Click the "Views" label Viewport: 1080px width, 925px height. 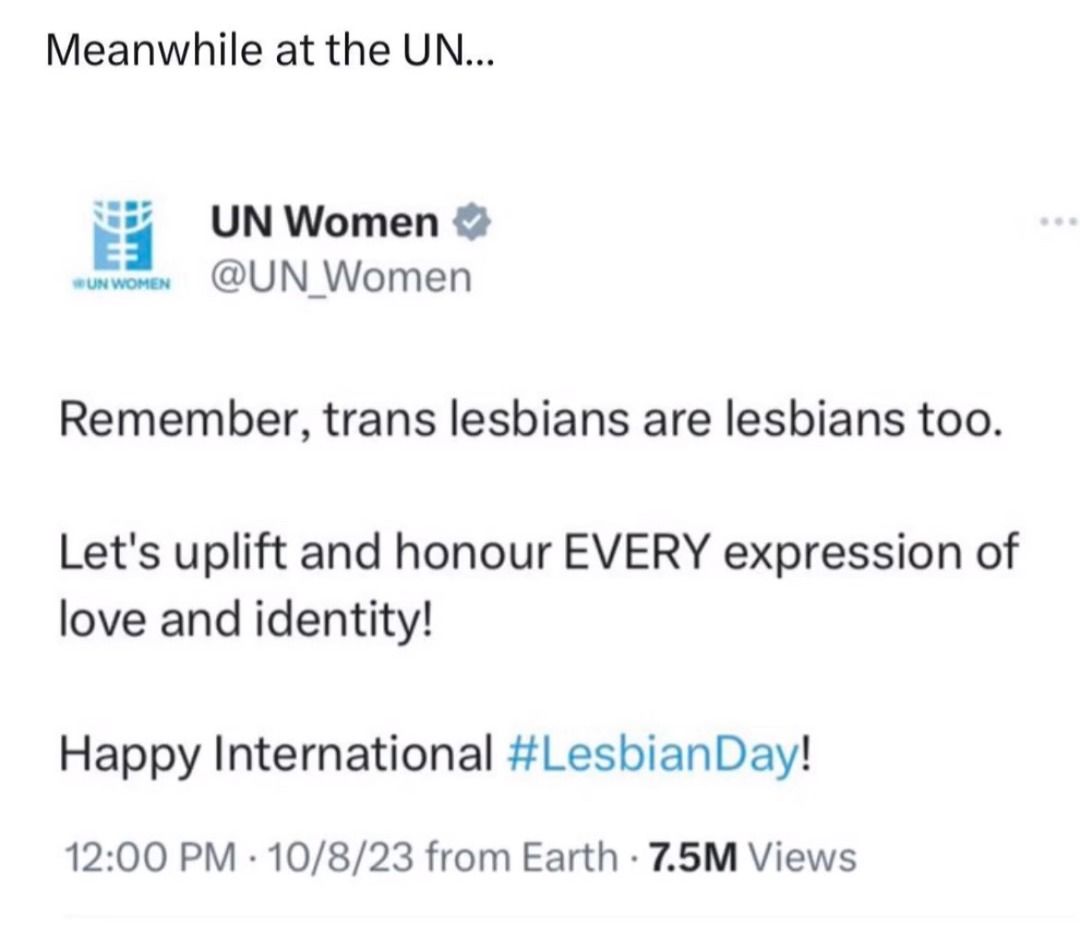click(x=802, y=858)
